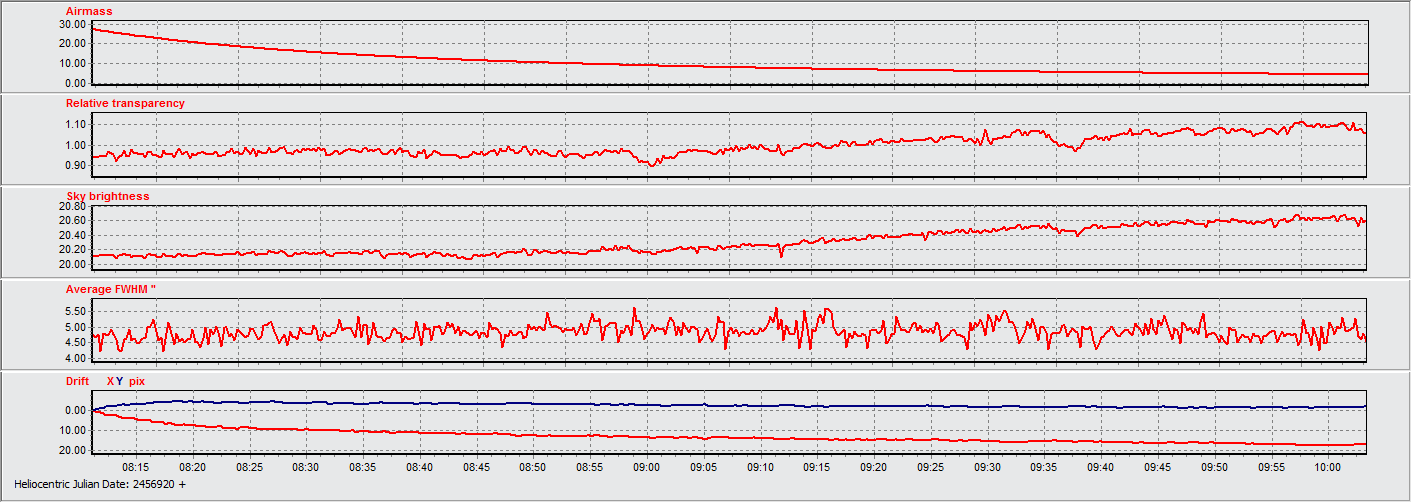
Task: Click the Airmass chart title
Action: coord(89,11)
